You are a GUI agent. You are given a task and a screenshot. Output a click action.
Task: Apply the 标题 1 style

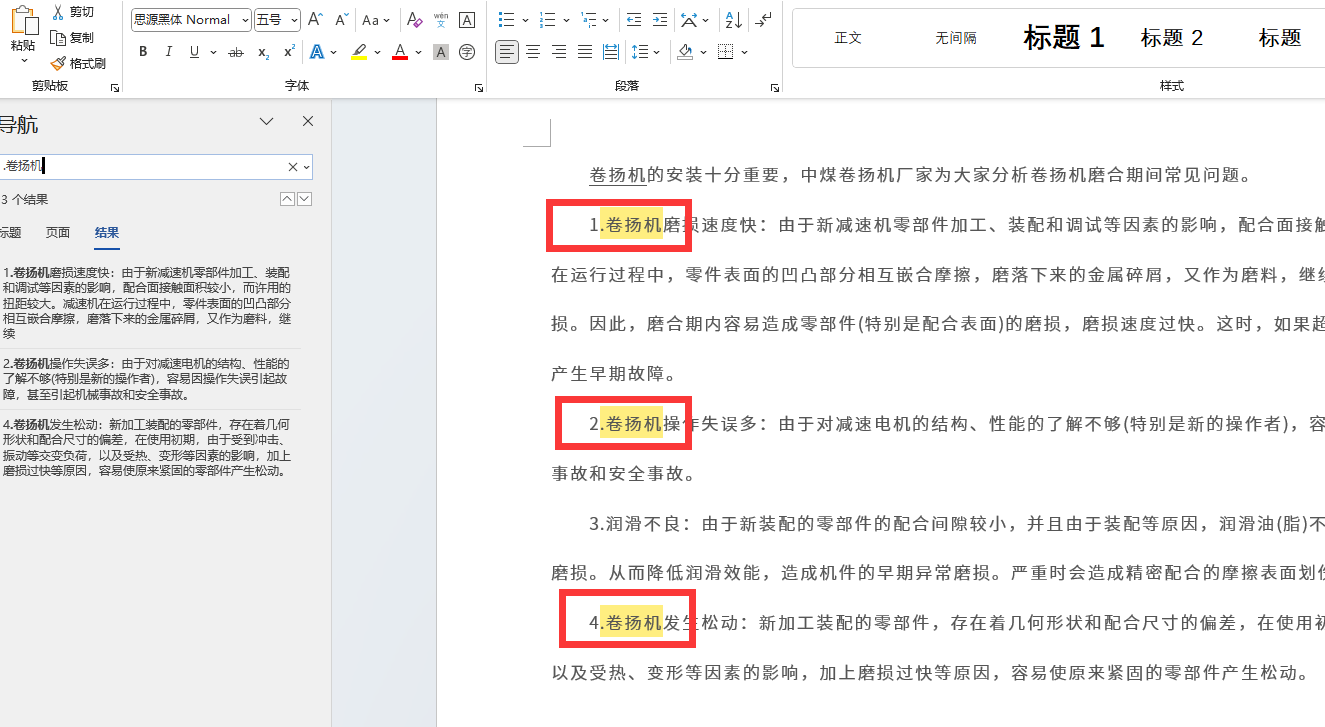point(1063,37)
